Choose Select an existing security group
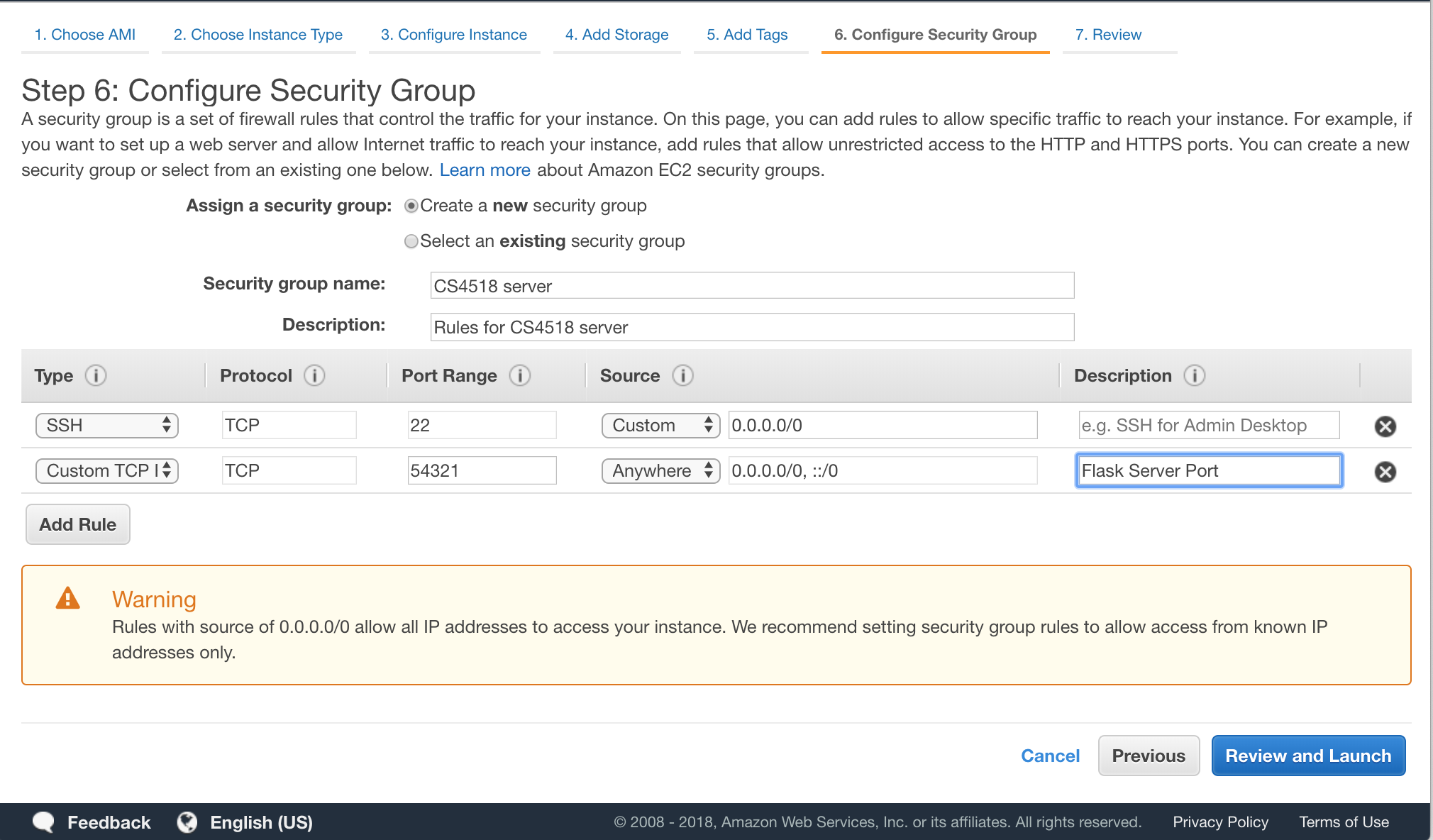 coord(411,241)
